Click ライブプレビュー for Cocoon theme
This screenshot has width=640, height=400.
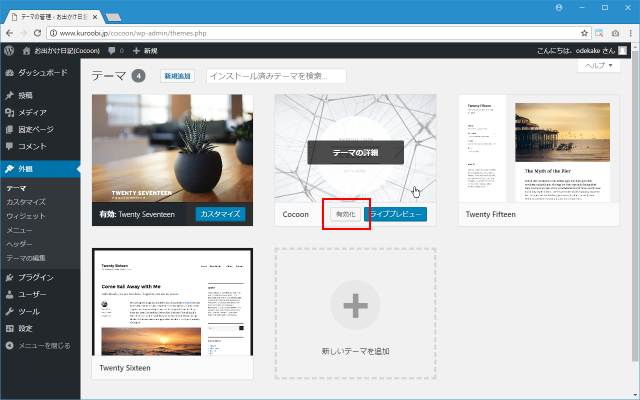click(x=396, y=214)
